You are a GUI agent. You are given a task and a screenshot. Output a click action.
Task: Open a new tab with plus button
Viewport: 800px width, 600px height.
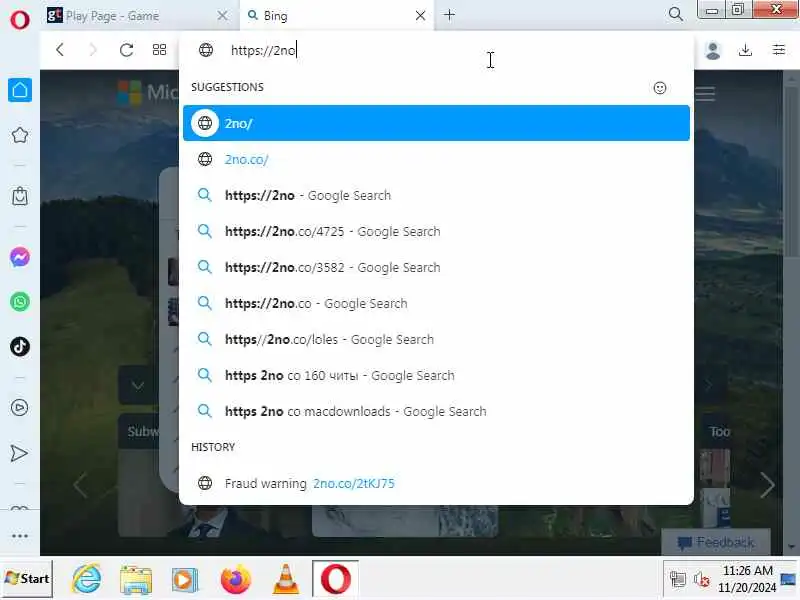tap(449, 15)
